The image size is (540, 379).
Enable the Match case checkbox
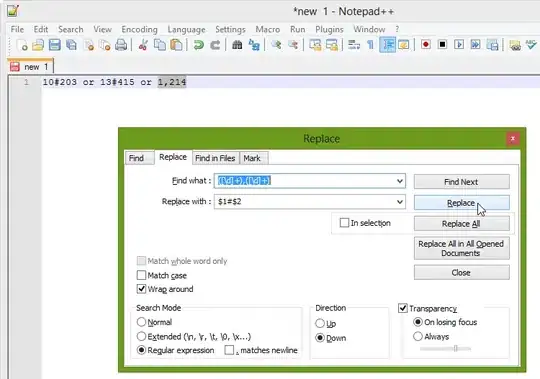click(141, 275)
